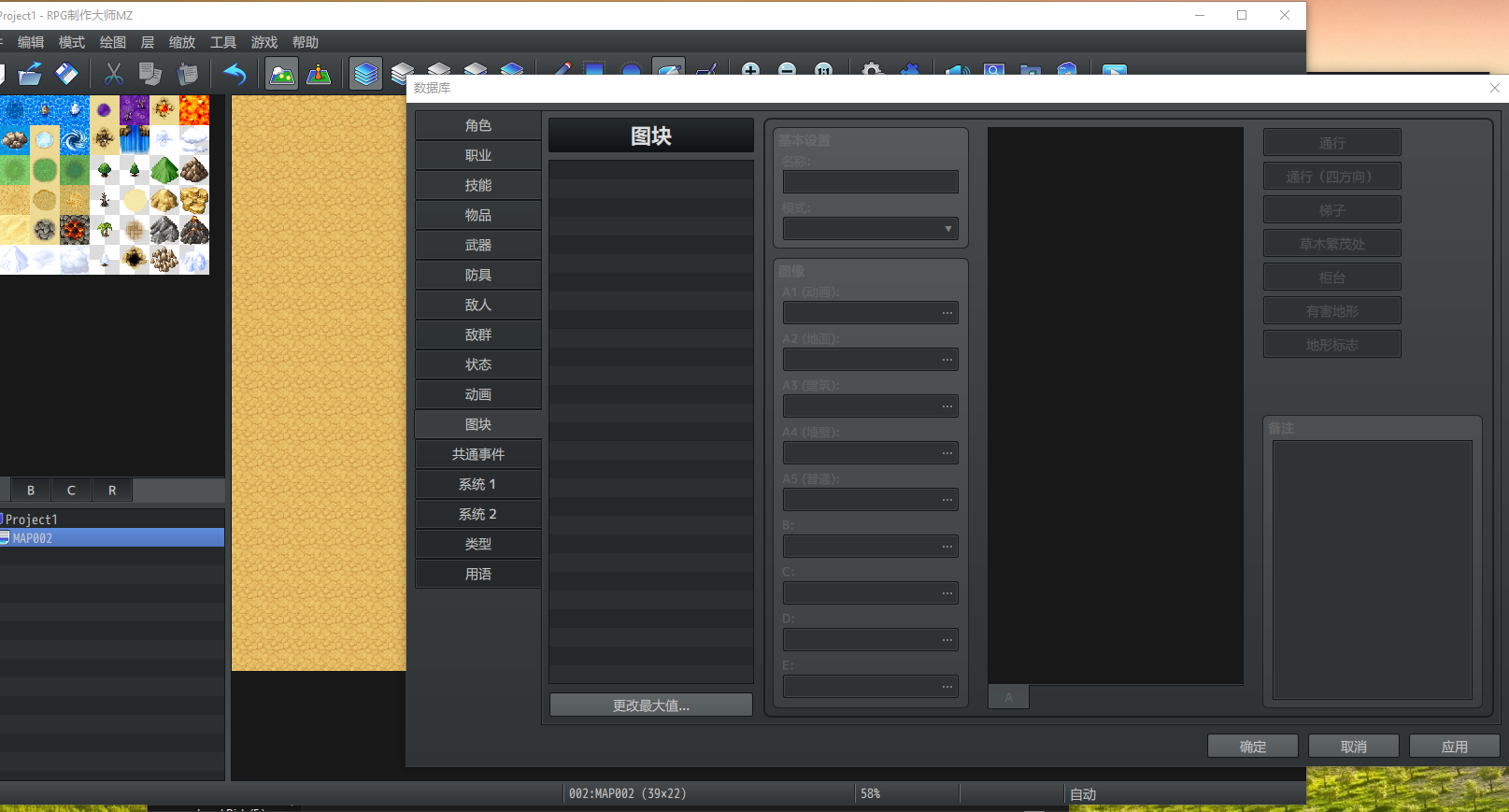Switch to the 角色 database category
Viewport: 1509px width, 812px height.
click(x=478, y=125)
